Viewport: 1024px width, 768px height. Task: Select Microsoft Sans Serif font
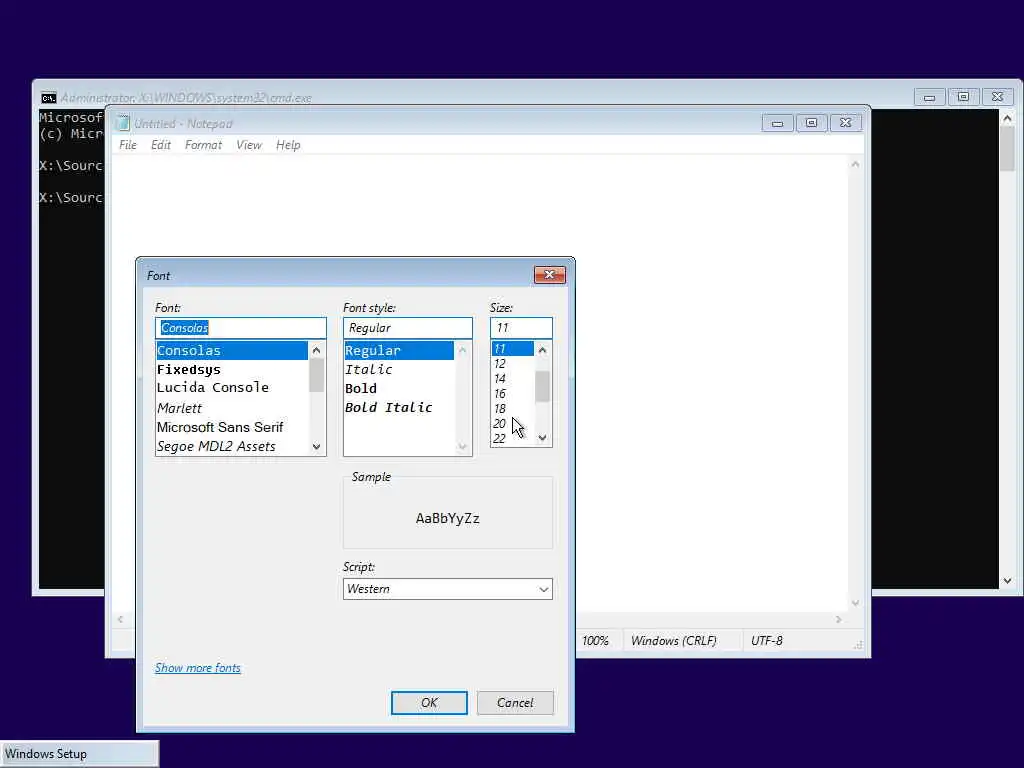[232, 427]
